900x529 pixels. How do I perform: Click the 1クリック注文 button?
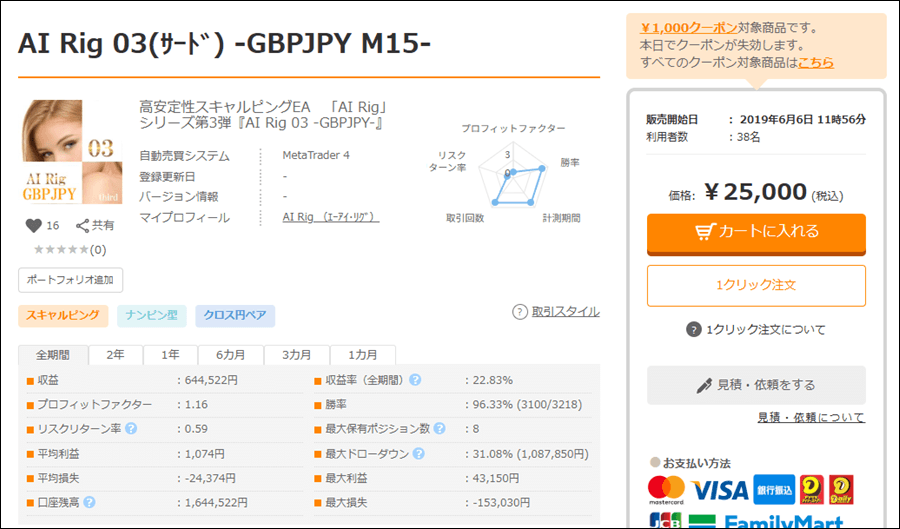point(756,285)
